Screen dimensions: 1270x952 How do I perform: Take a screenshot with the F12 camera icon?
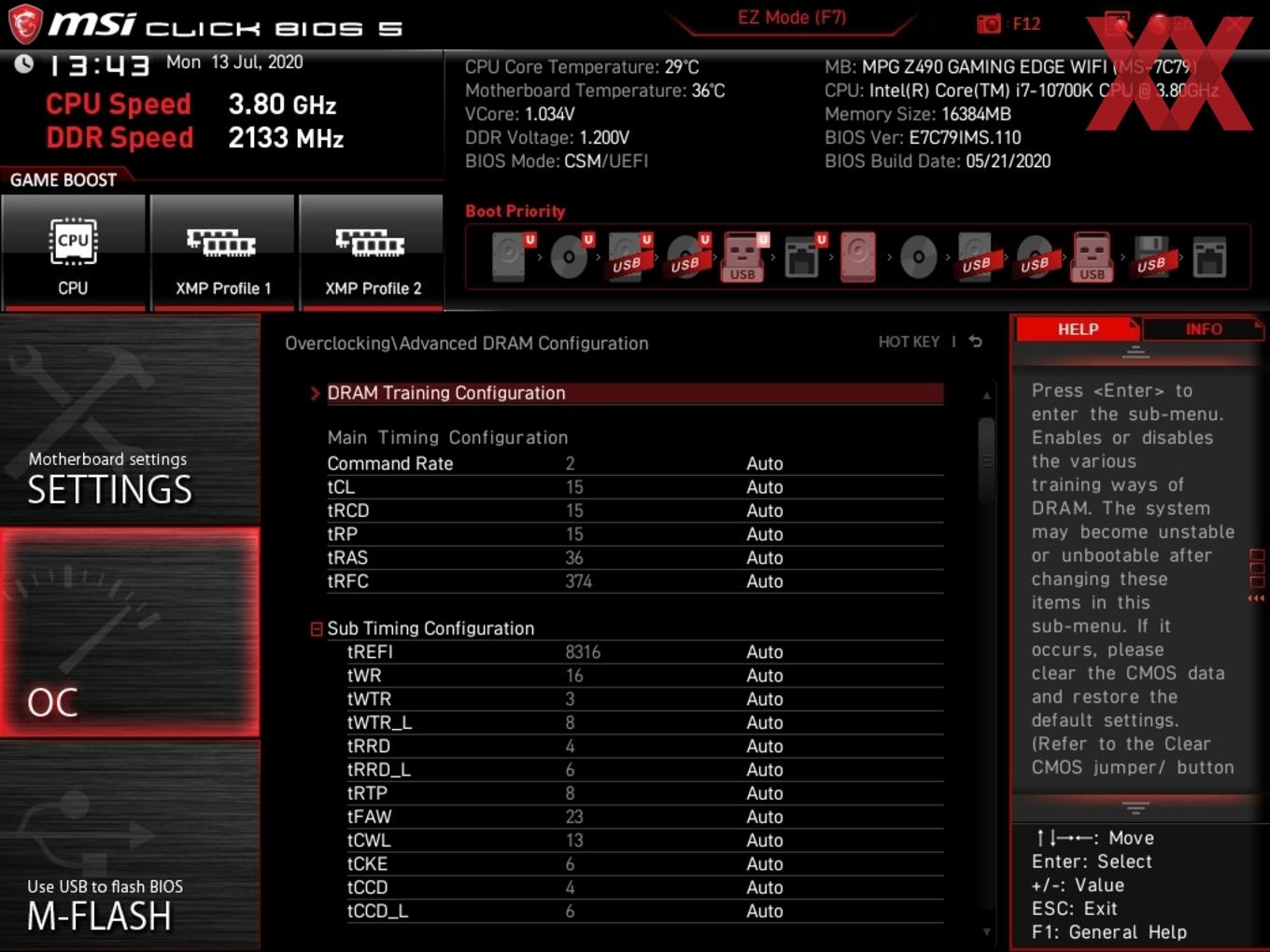pos(989,23)
